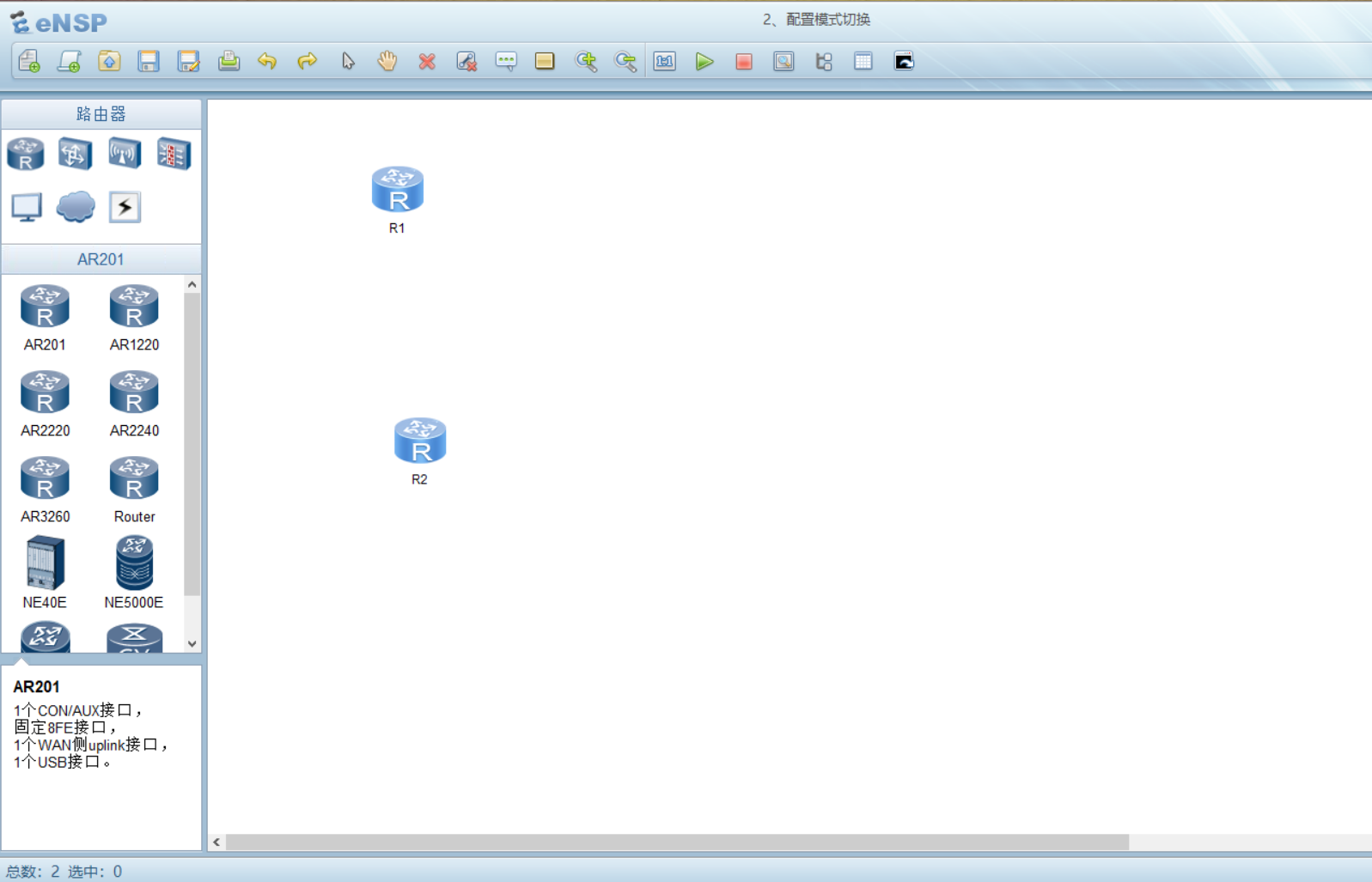The image size is (1372, 882).
Task: Select the arrow pointer tool
Action: 347,61
